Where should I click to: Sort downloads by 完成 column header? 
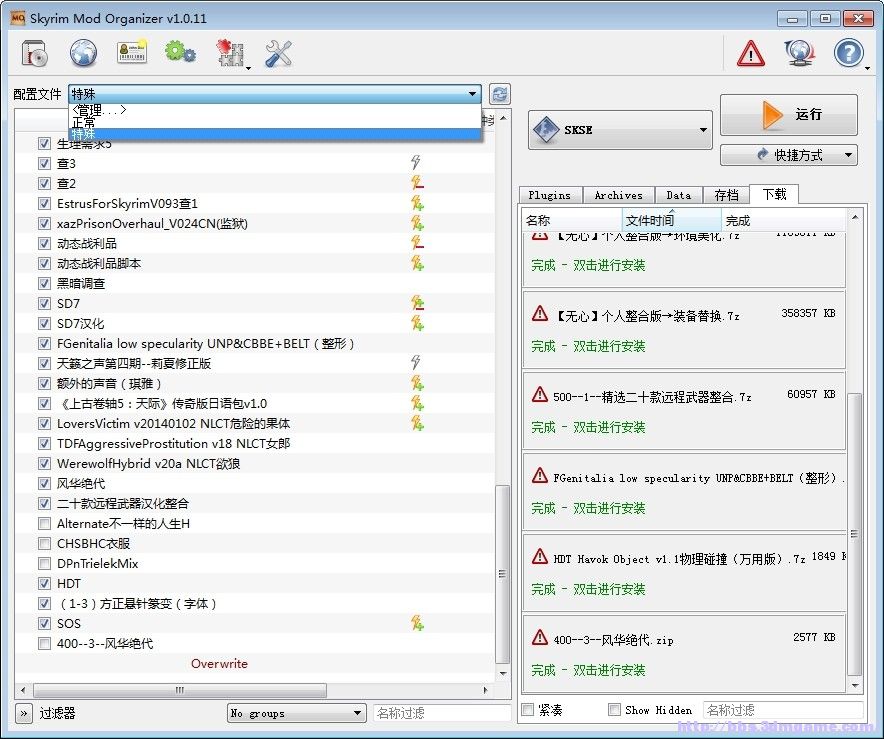coord(784,220)
